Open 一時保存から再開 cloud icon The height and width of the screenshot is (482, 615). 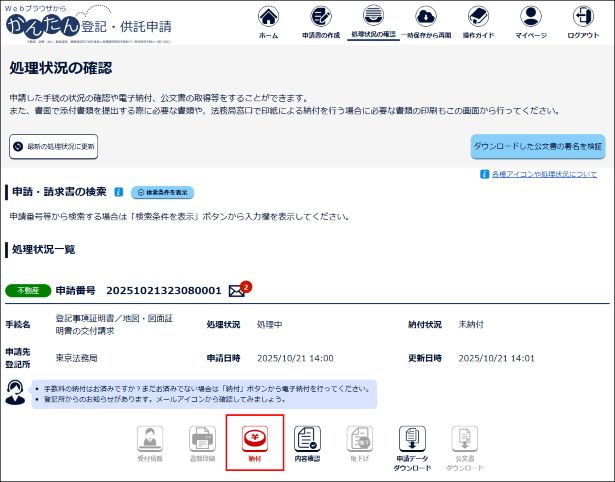(x=426, y=17)
